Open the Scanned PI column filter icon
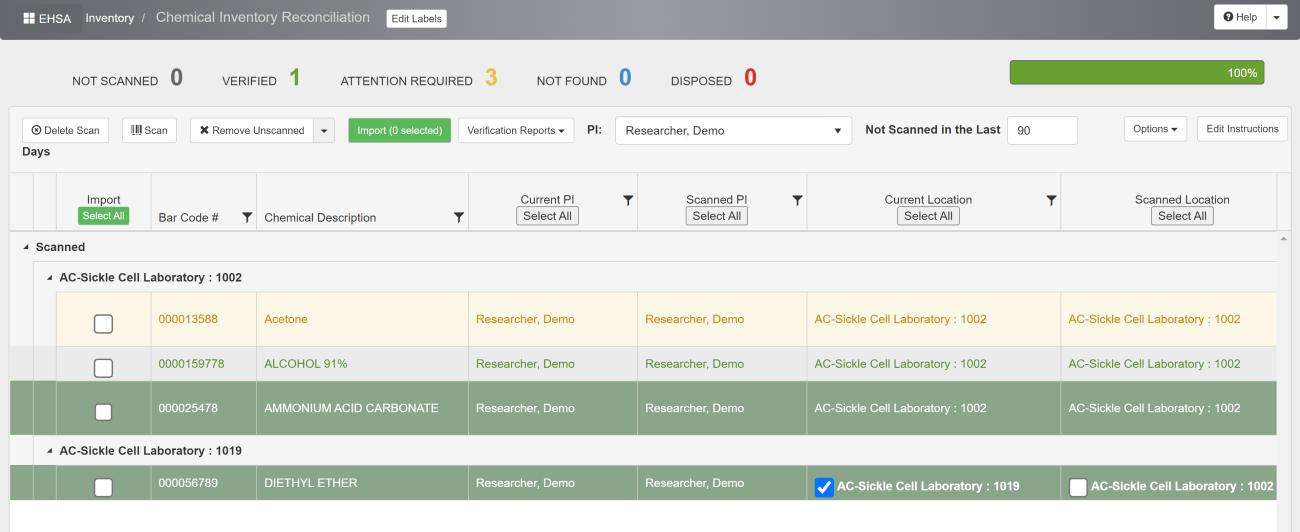 click(797, 201)
